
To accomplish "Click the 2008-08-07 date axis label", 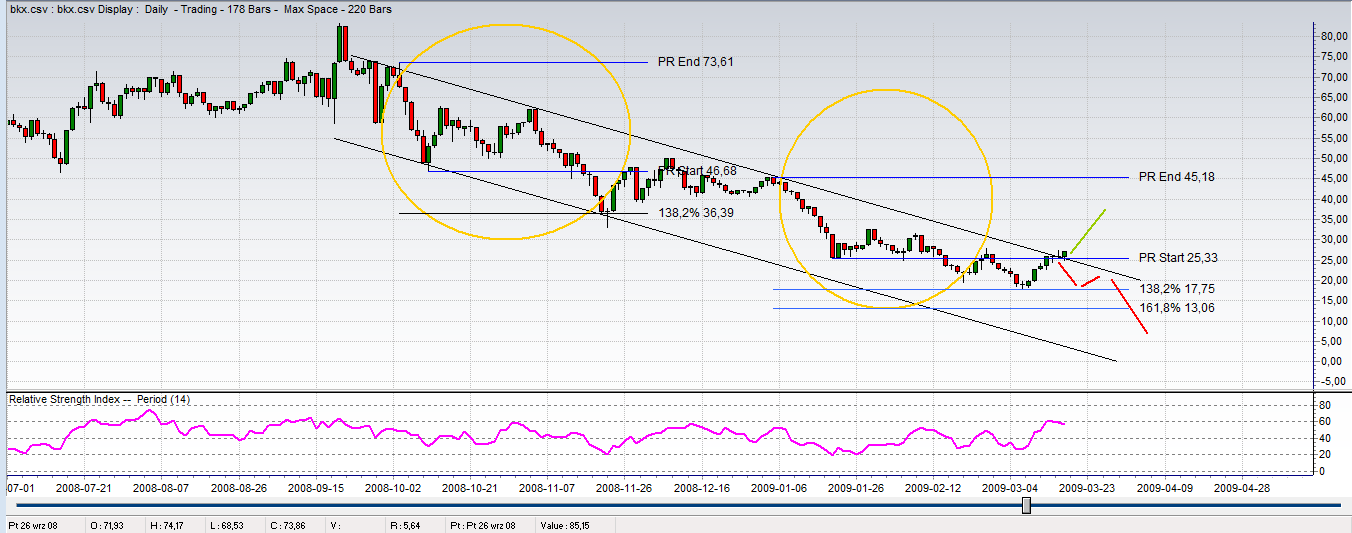I will (161, 488).
